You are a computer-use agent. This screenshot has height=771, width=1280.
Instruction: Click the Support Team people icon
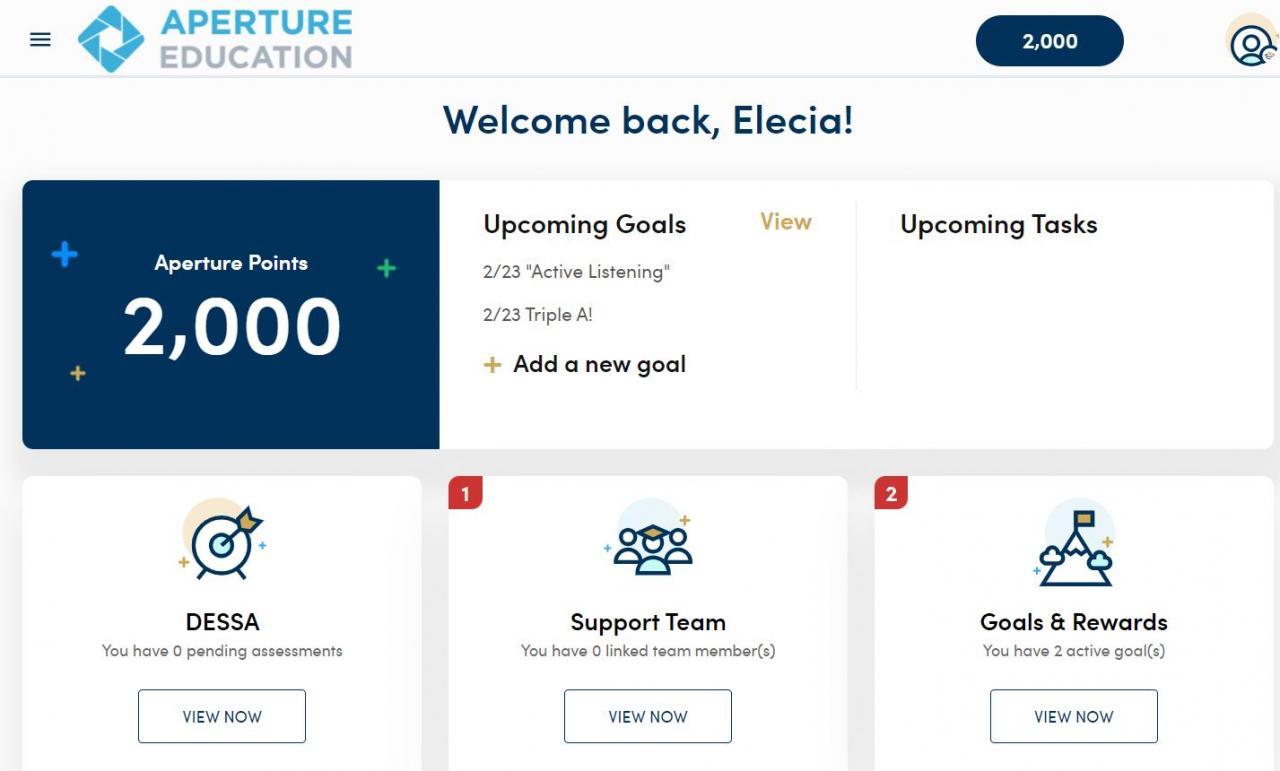click(651, 543)
